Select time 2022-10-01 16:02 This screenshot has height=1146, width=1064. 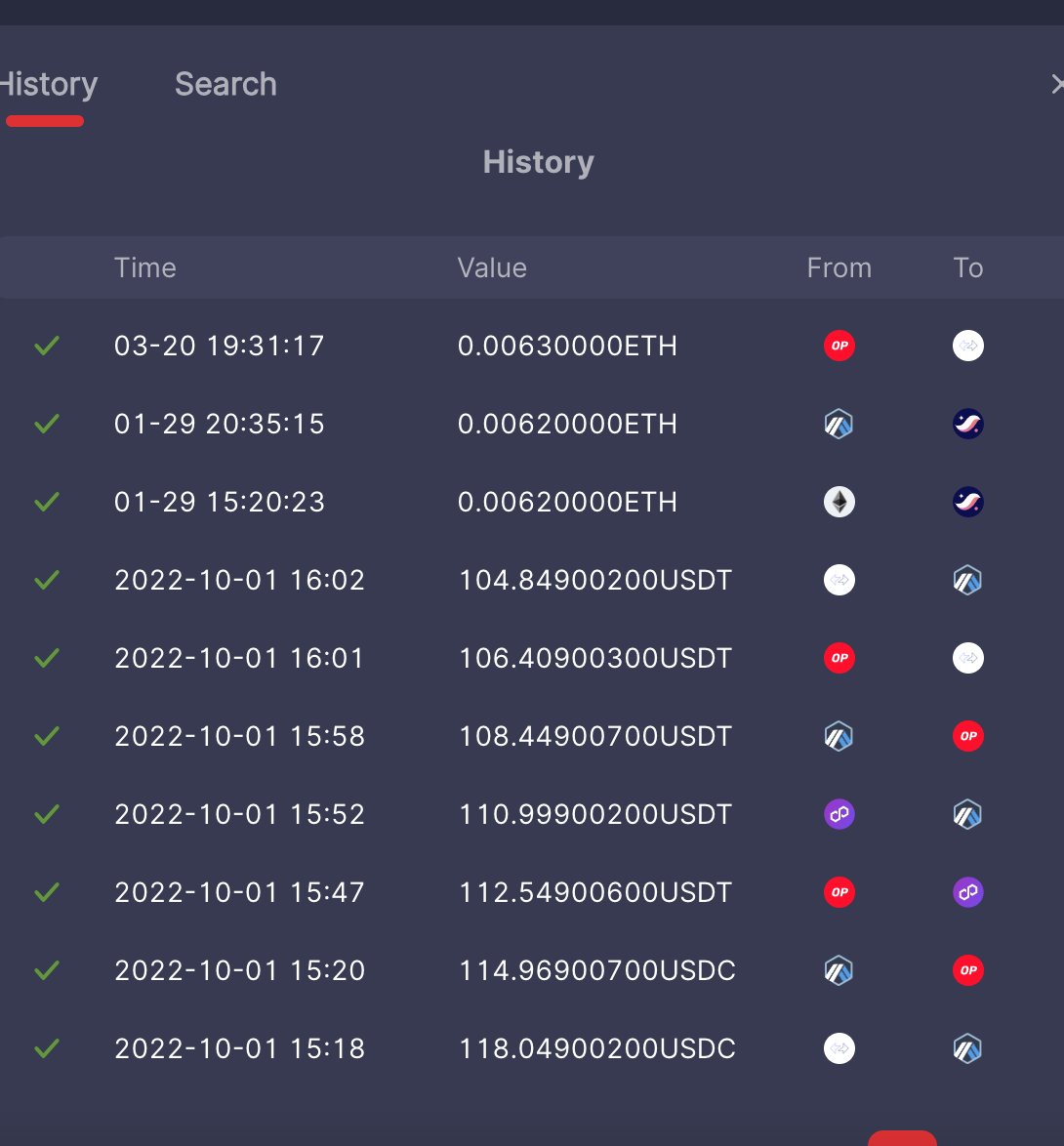(x=240, y=580)
